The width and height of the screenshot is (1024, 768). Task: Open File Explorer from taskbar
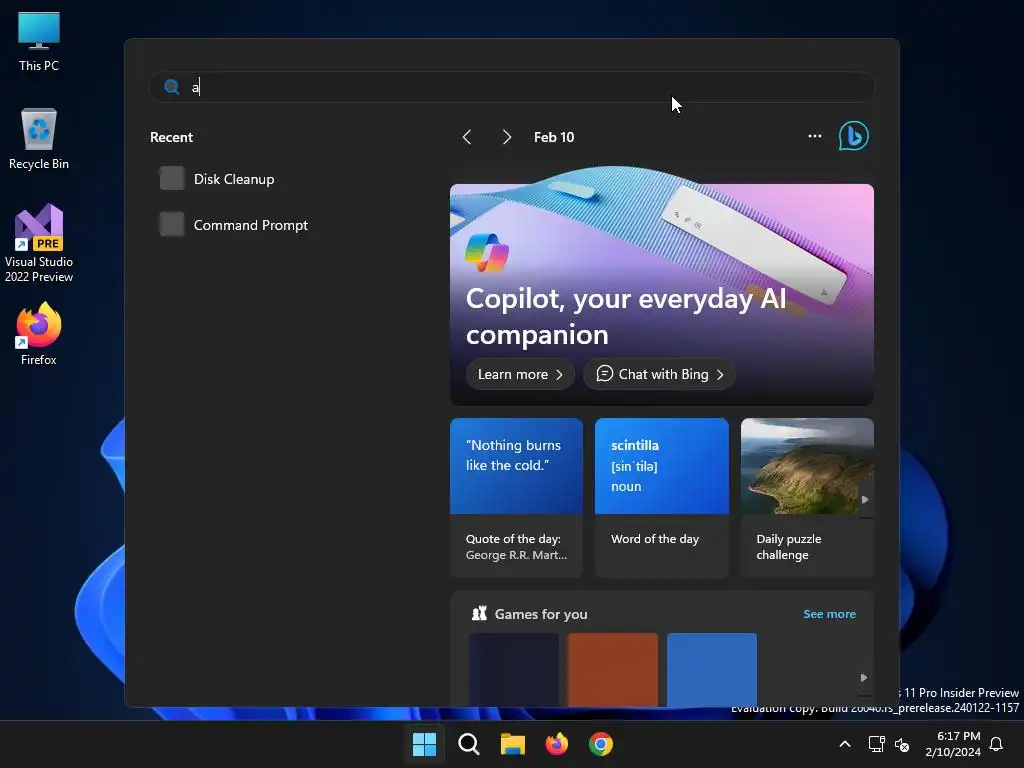point(513,744)
